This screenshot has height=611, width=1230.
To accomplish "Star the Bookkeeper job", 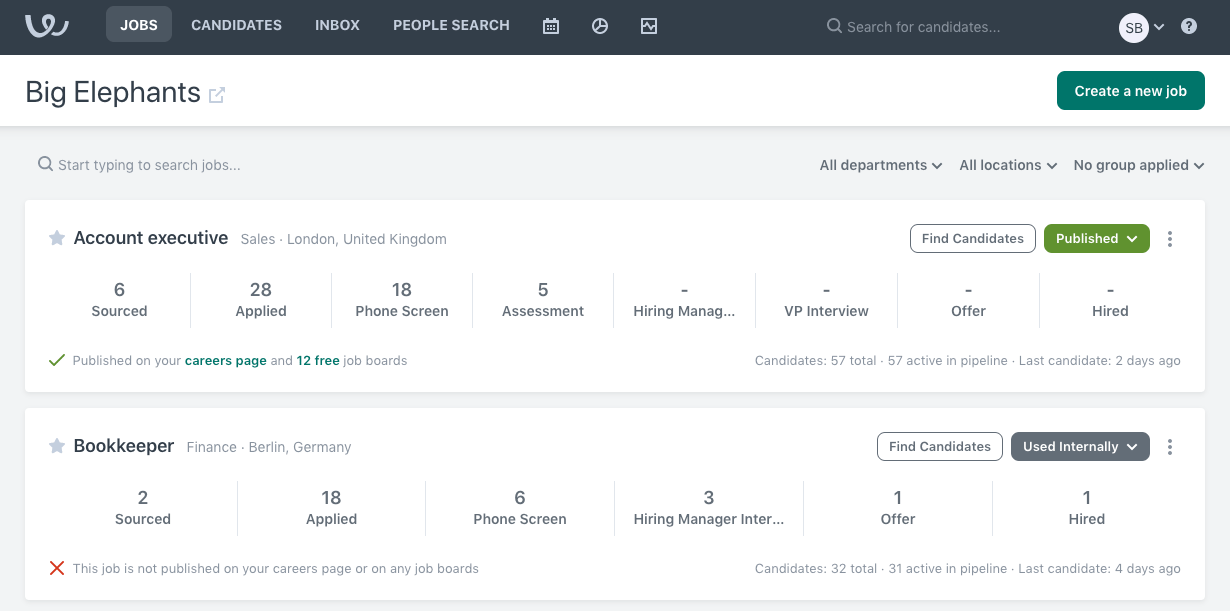I will pyautogui.click(x=57, y=446).
